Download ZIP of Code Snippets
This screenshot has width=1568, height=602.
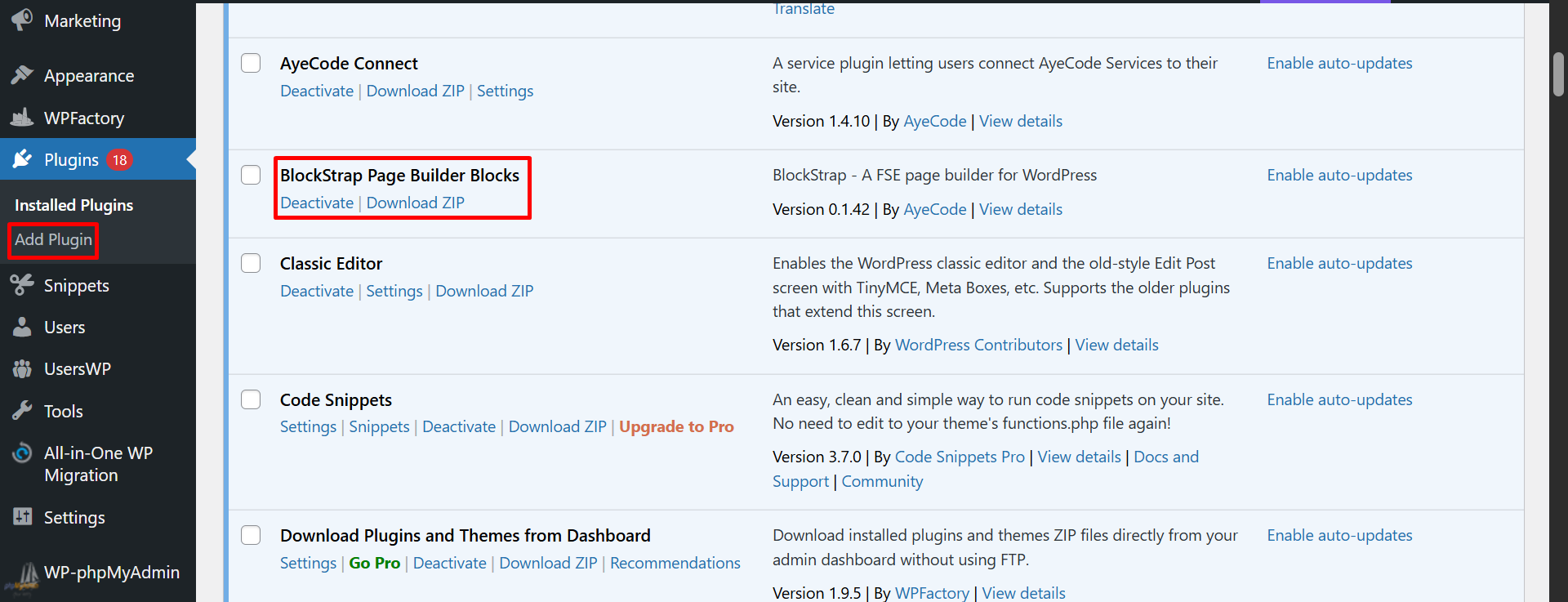(x=557, y=426)
